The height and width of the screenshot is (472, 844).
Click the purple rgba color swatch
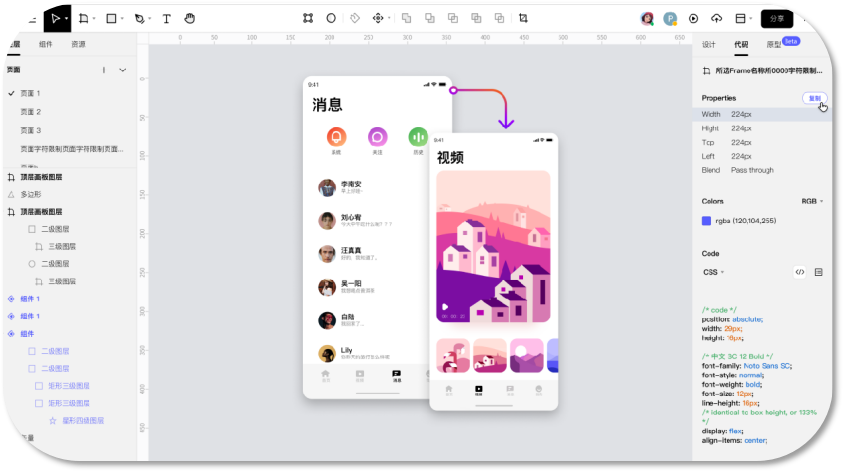click(707, 221)
